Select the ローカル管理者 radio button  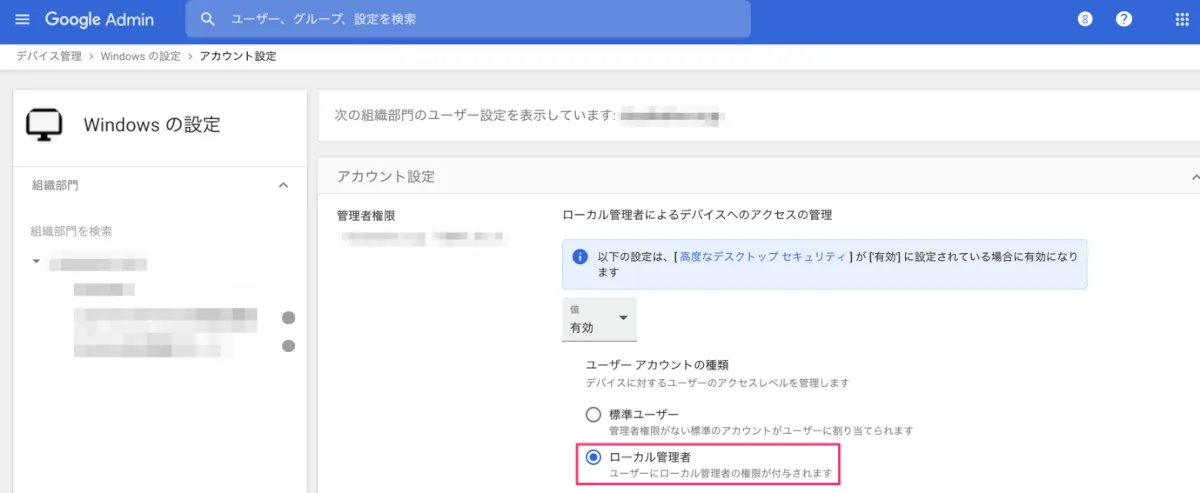[x=593, y=457]
